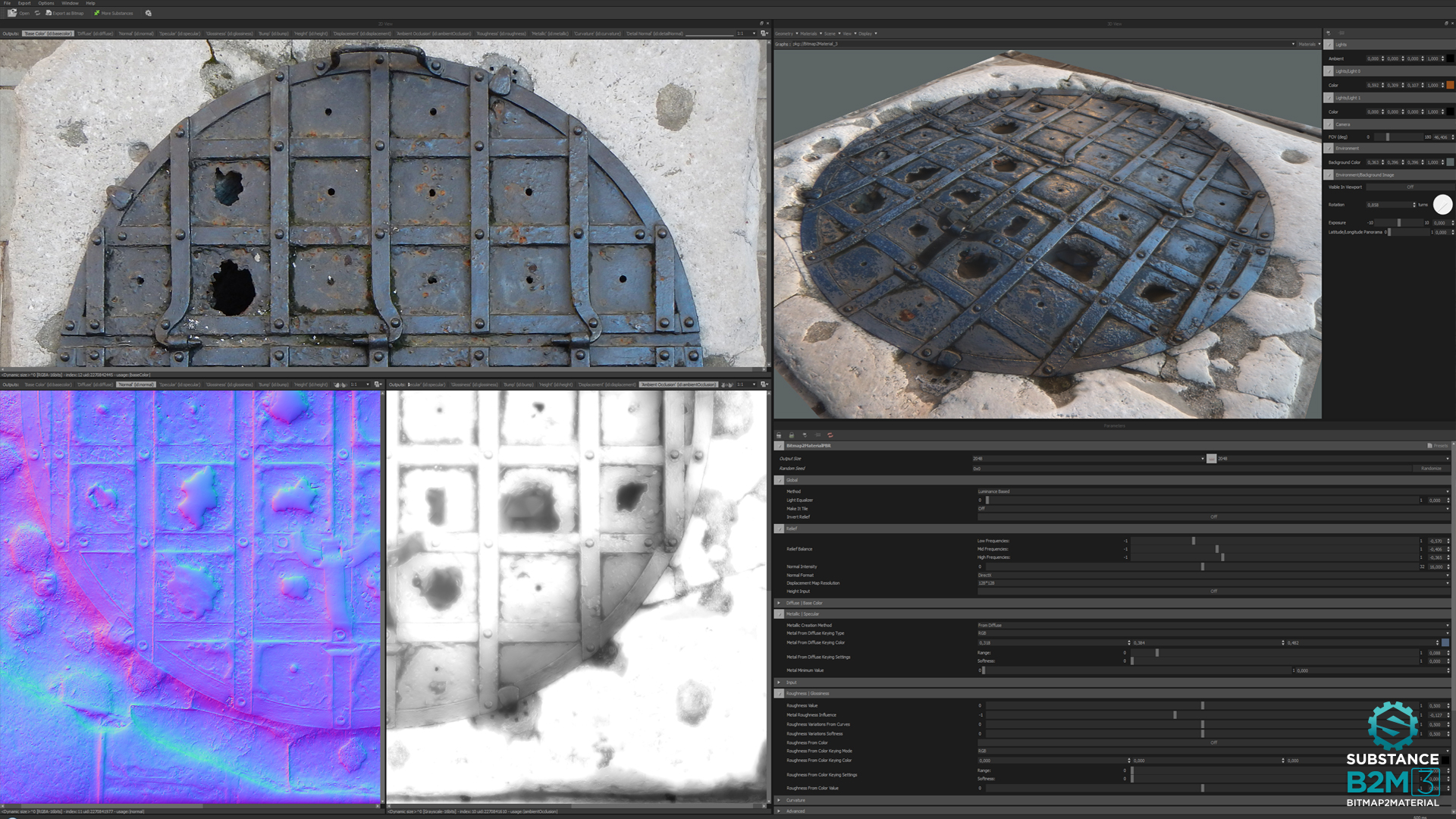Toggle the Height Input Off switch
Viewport: 1456px width, 819px height.
tap(1213, 591)
